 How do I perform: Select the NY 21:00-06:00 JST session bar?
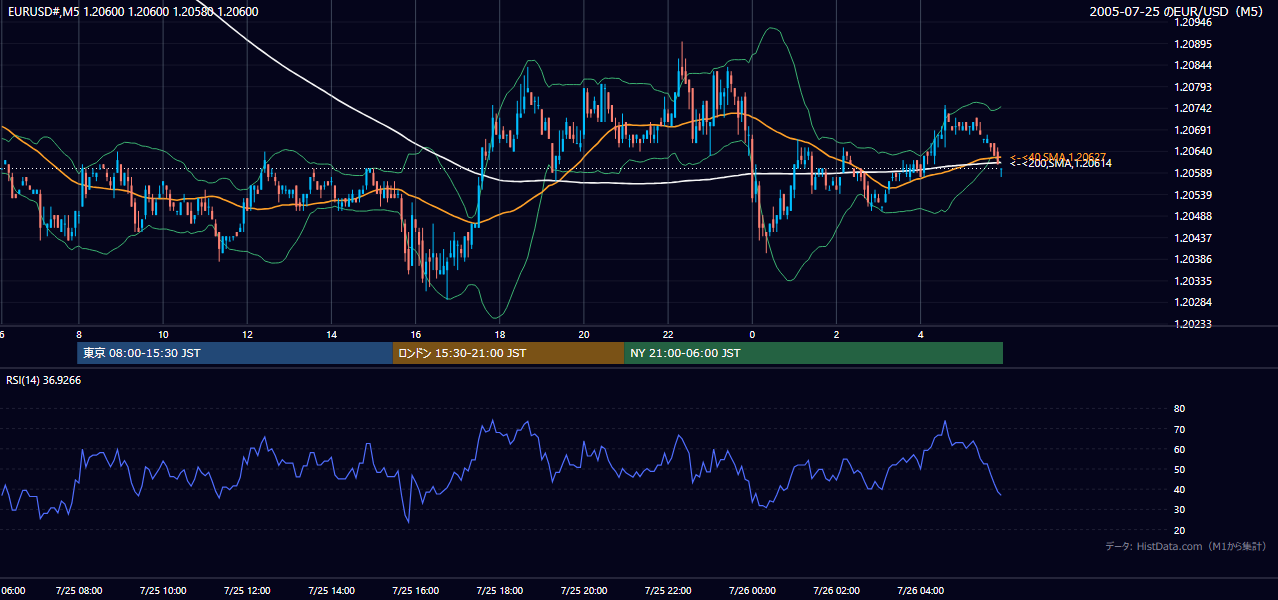pyautogui.click(x=813, y=353)
